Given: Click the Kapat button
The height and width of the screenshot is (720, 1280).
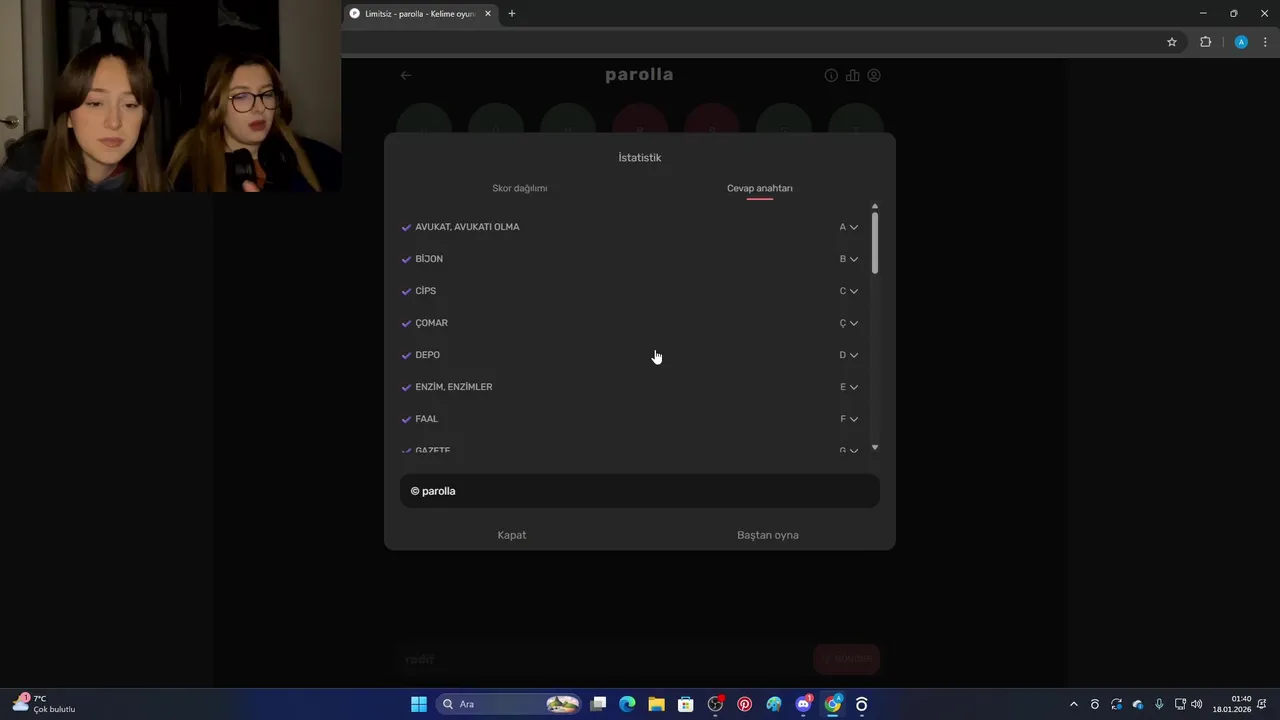Looking at the screenshot, I should point(512,535).
